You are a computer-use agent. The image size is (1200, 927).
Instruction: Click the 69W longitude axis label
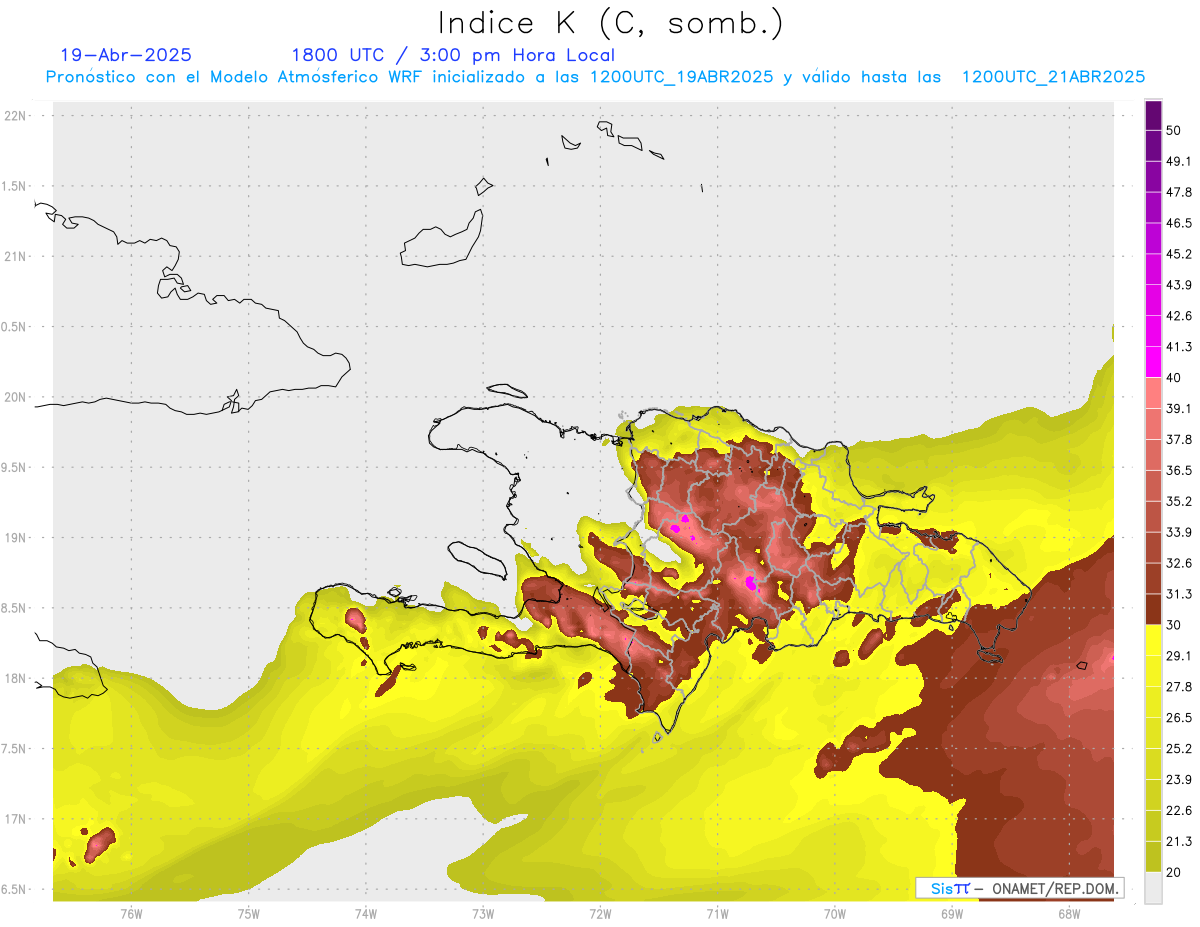point(952,914)
